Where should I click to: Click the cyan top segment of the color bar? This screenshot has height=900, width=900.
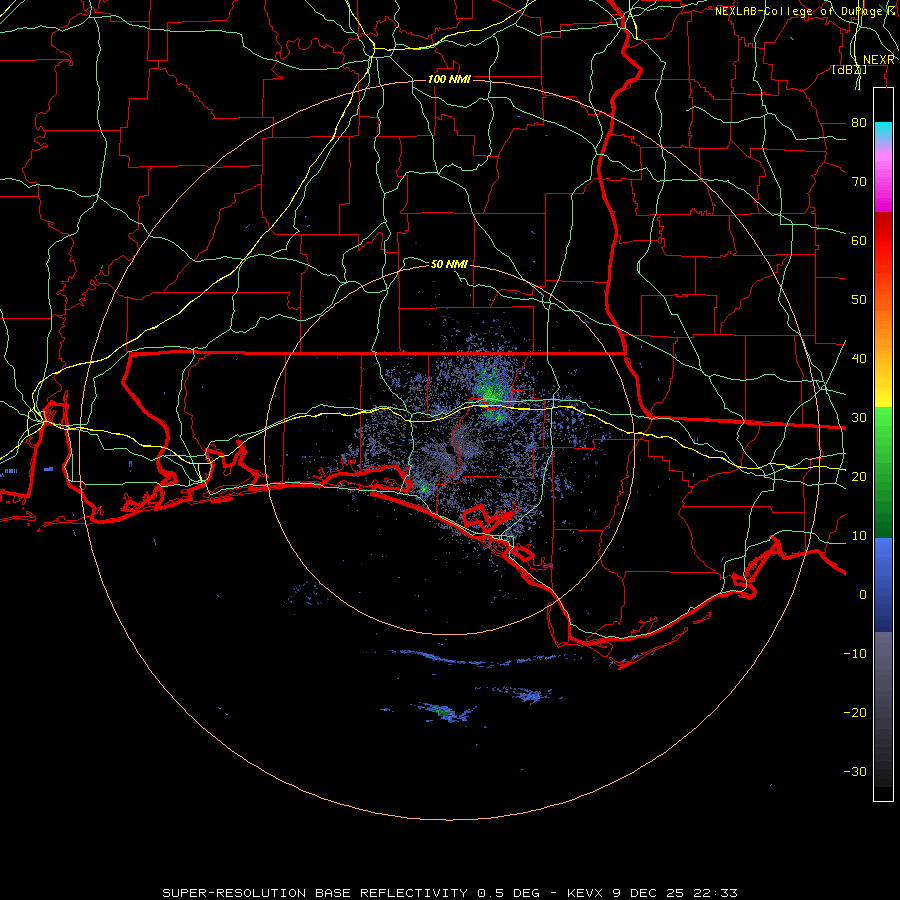click(883, 132)
